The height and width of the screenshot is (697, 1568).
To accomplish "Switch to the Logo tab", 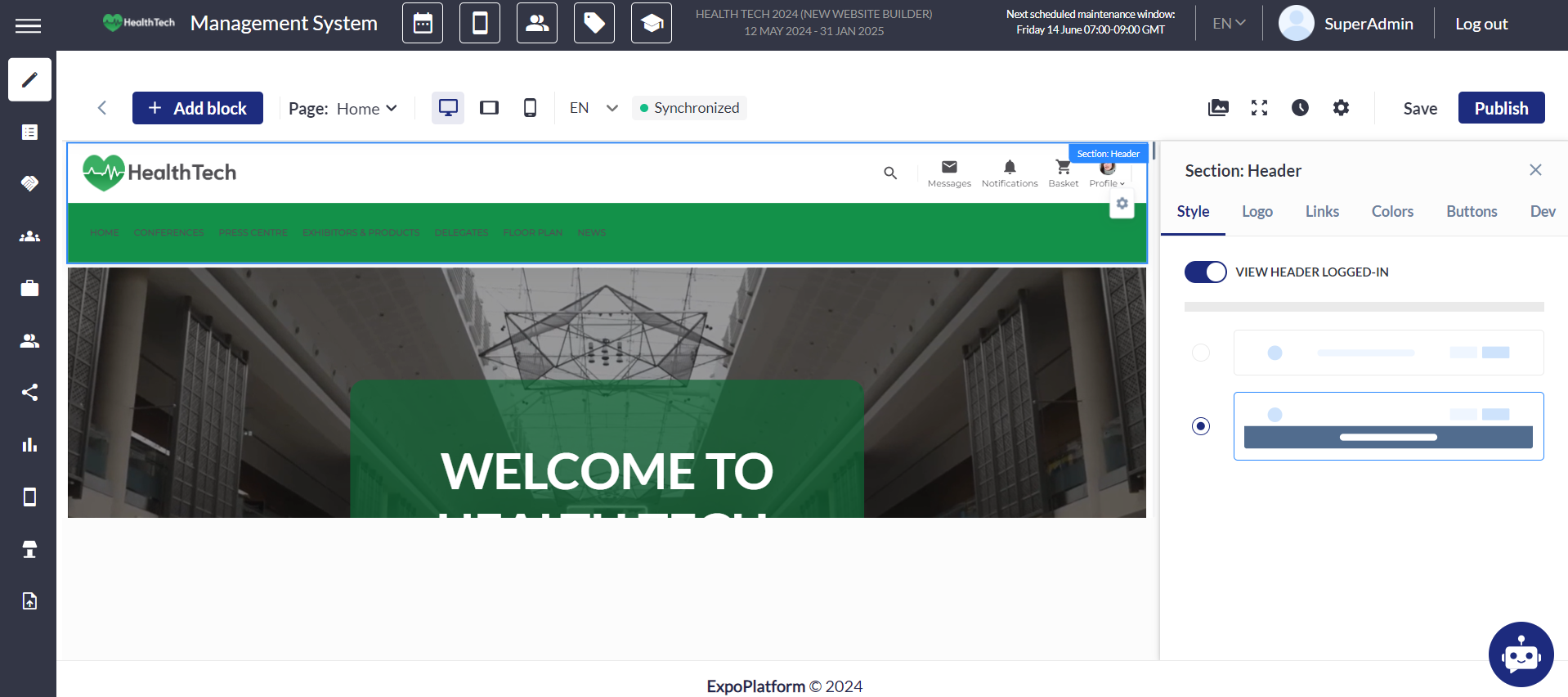I will [1257, 212].
